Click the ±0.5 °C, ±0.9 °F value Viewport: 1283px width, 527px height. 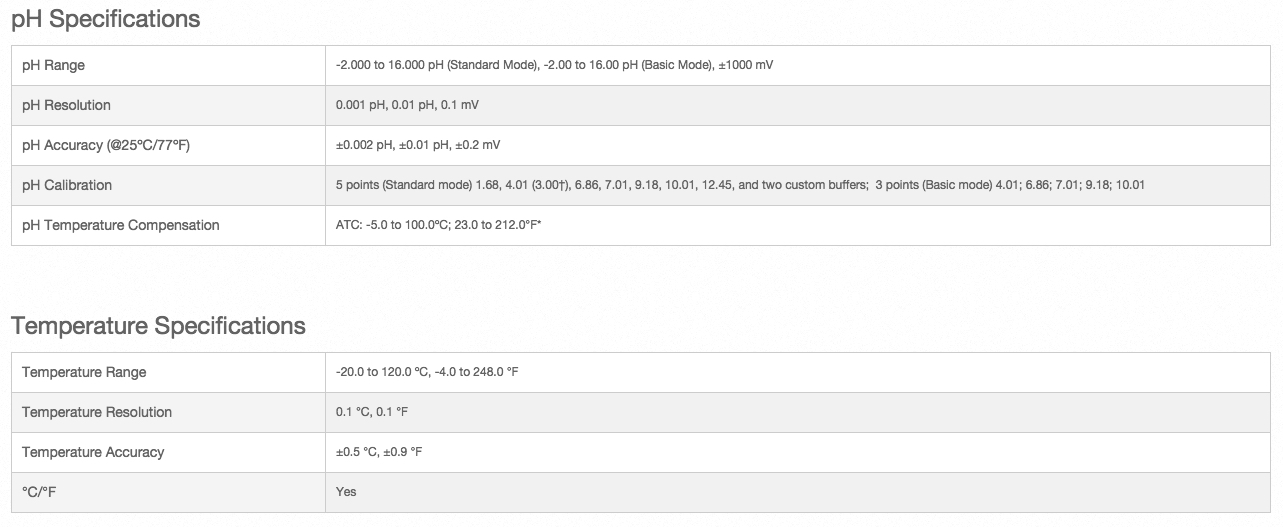(379, 452)
